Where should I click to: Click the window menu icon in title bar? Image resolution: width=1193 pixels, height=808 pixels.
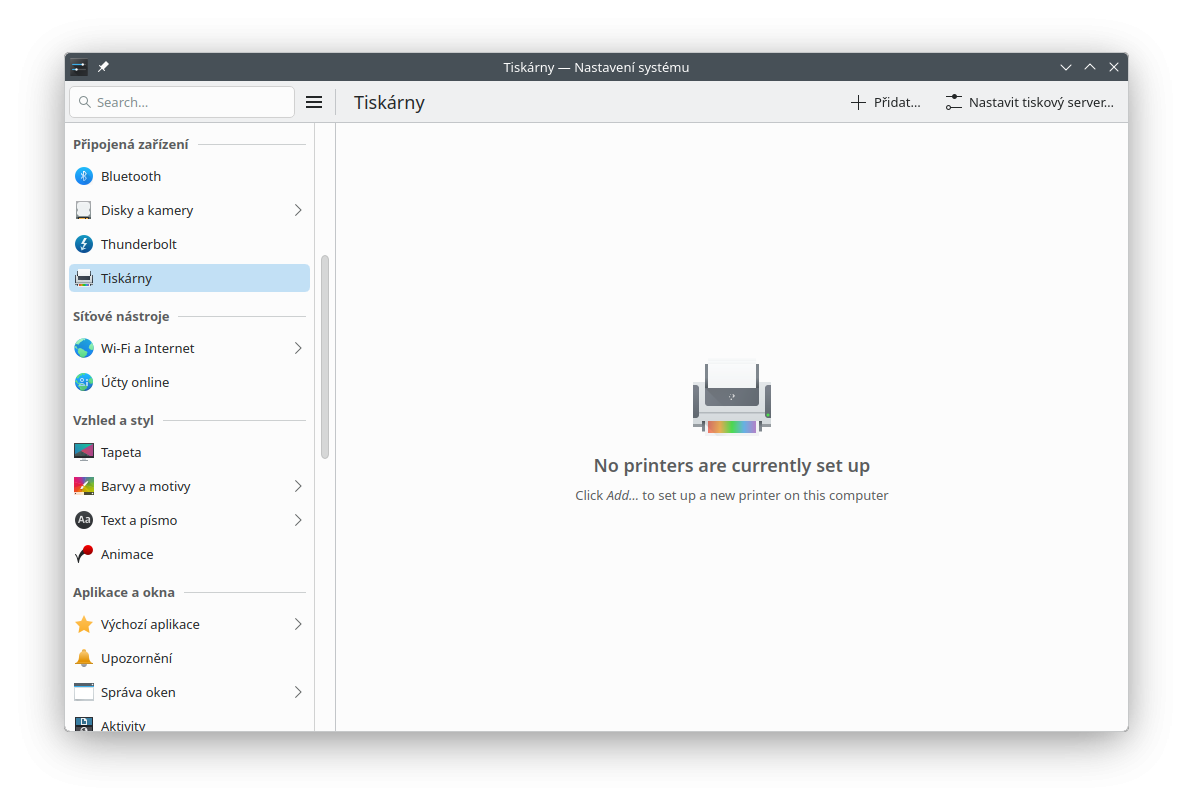pos(79,67)
